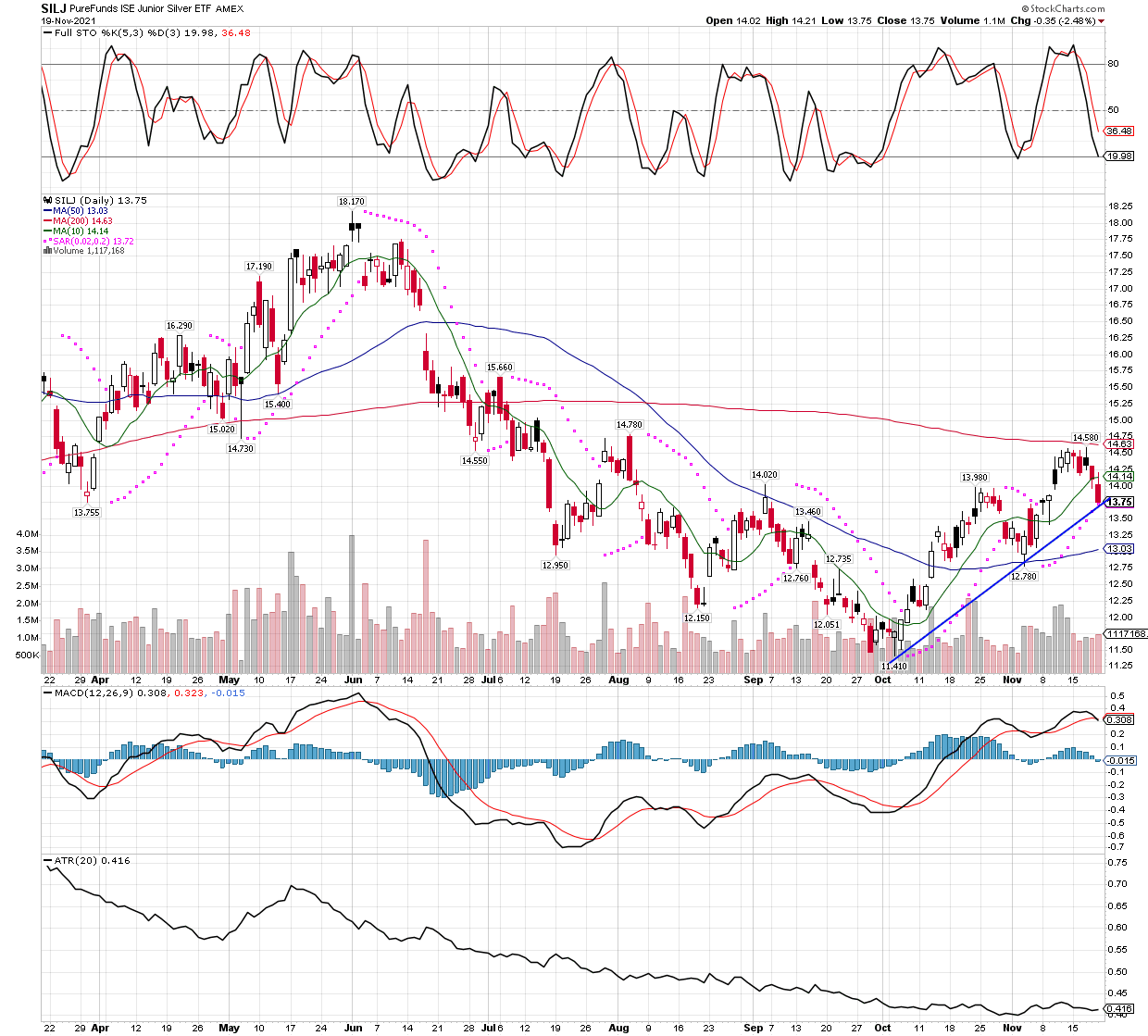1148x1036 pixels.
Task: Click the 12.760 price label
Action: tap(796, 579)
